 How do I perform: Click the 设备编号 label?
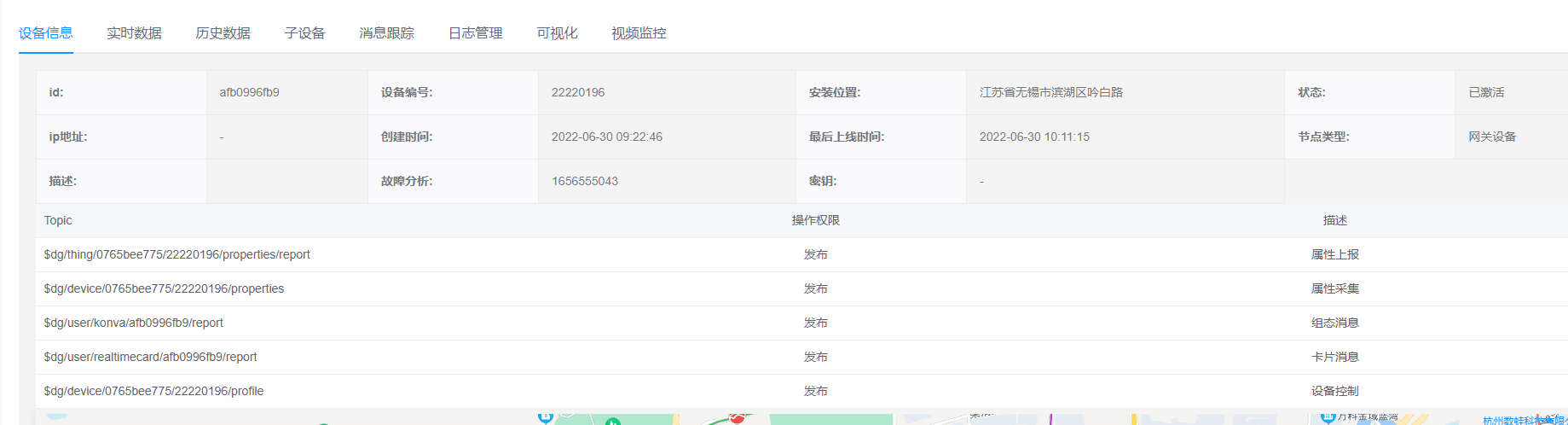[x=407, y=92]
